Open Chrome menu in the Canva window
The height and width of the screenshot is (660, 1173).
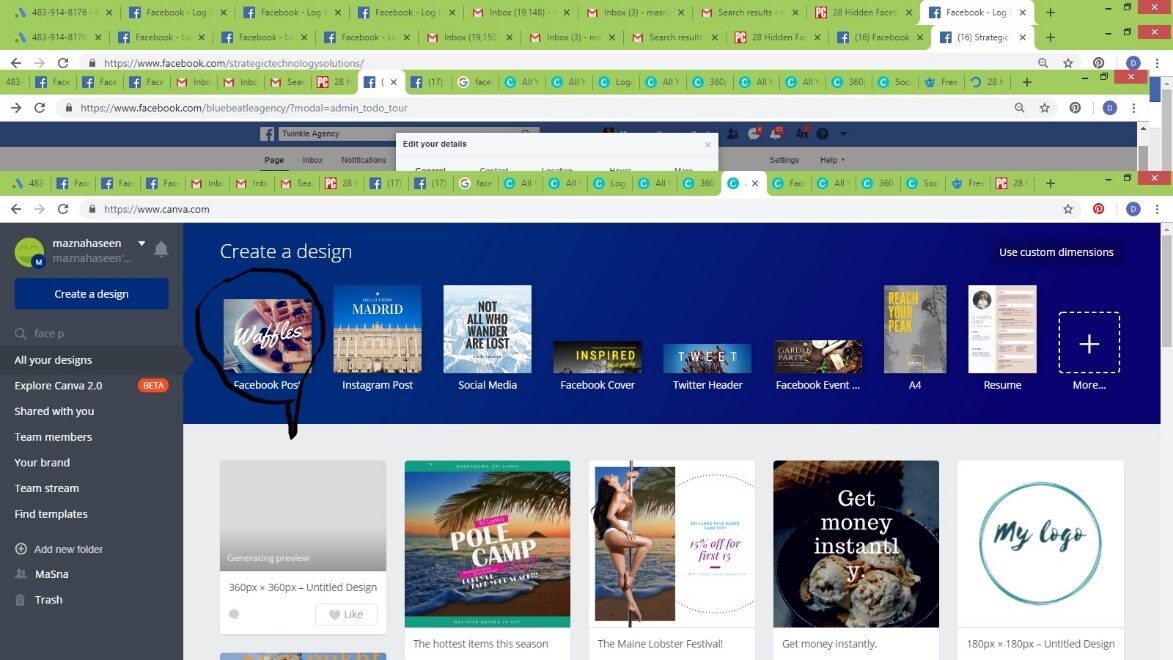click(1159, 209)
